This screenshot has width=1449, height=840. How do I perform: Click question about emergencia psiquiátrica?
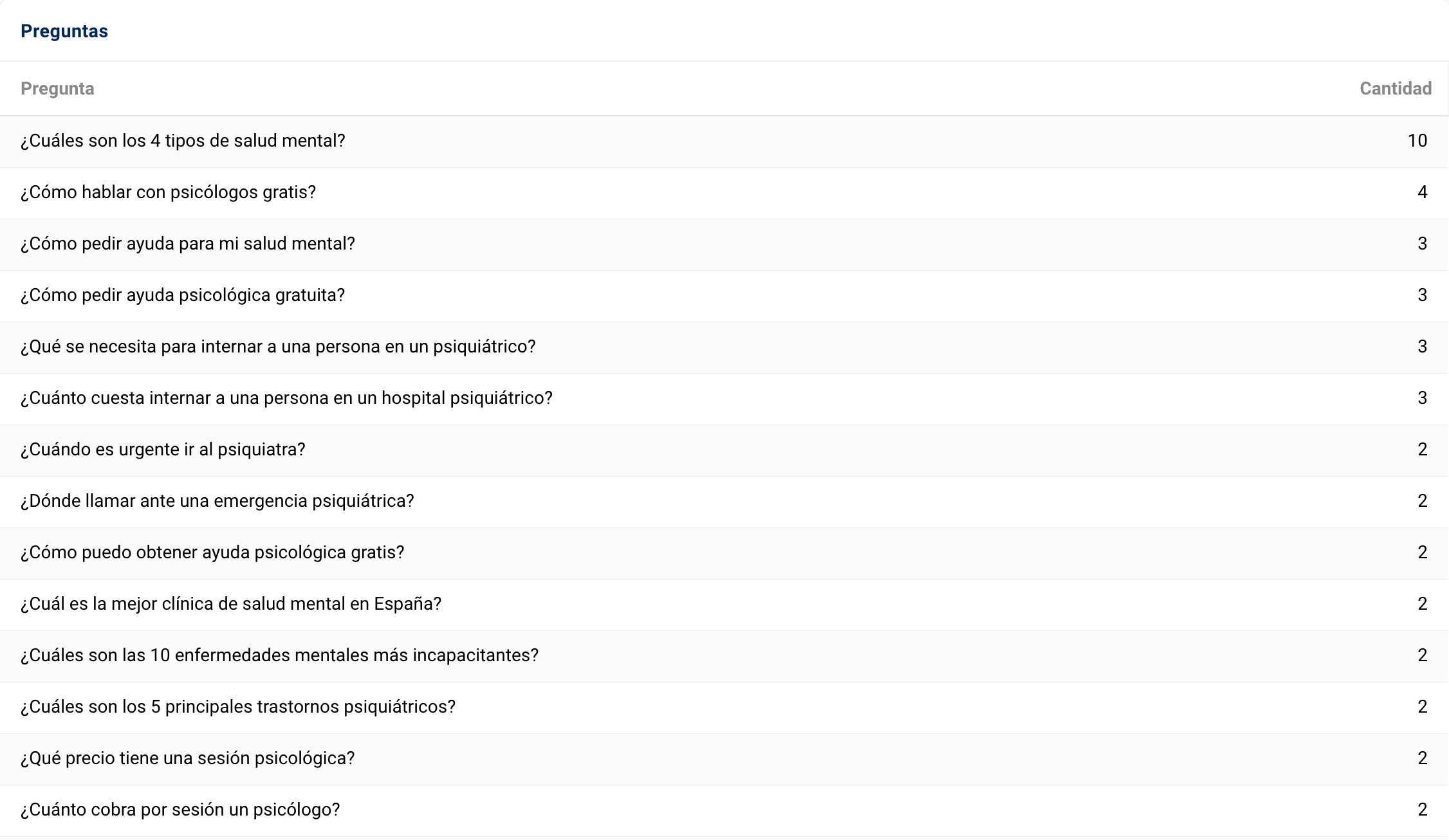click(x=217, y=501)
